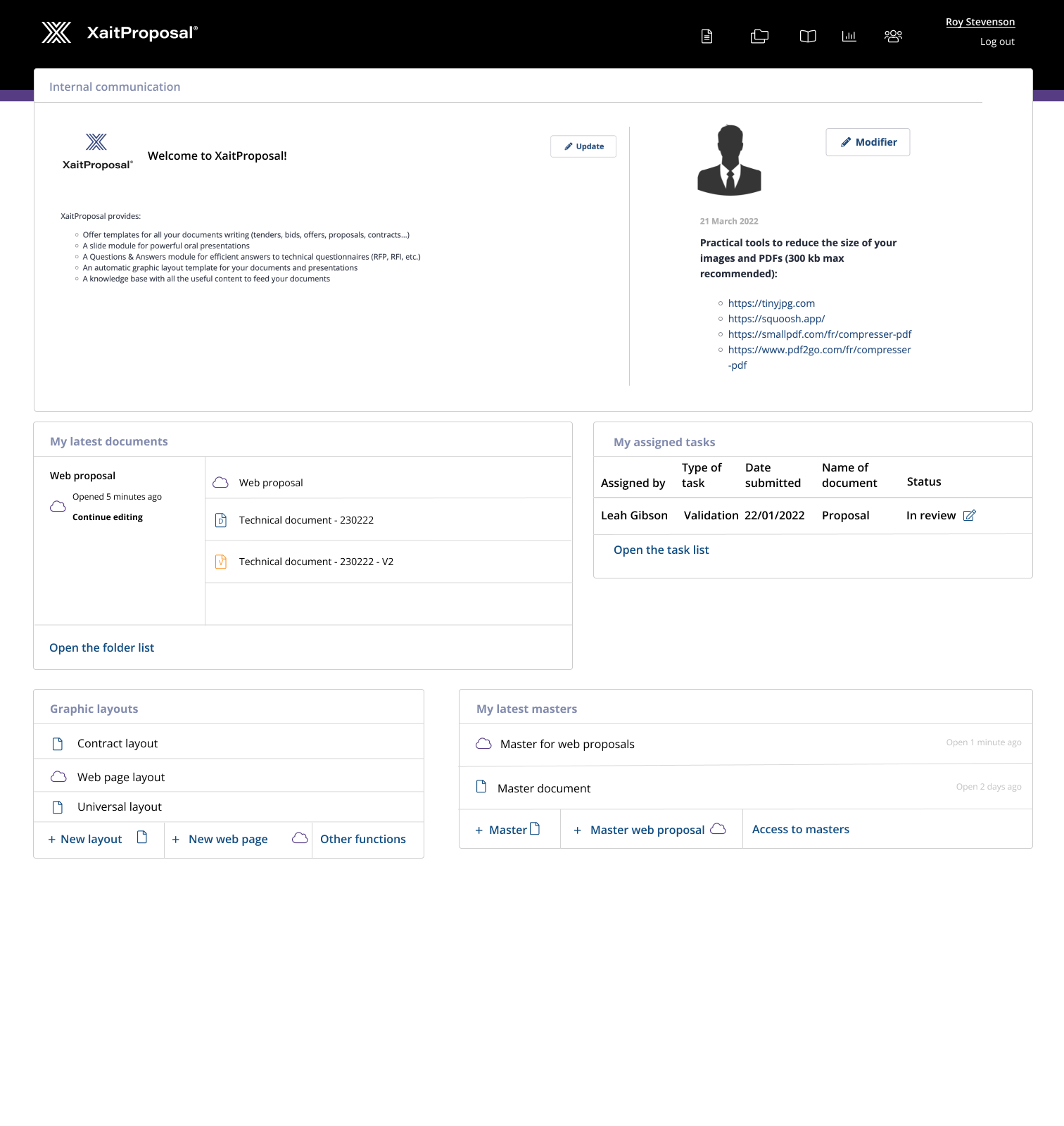This screenshot has height=1126, width=1064.
Task: Click the Opened 5 minutes ago text
Action: coord(117,497)
